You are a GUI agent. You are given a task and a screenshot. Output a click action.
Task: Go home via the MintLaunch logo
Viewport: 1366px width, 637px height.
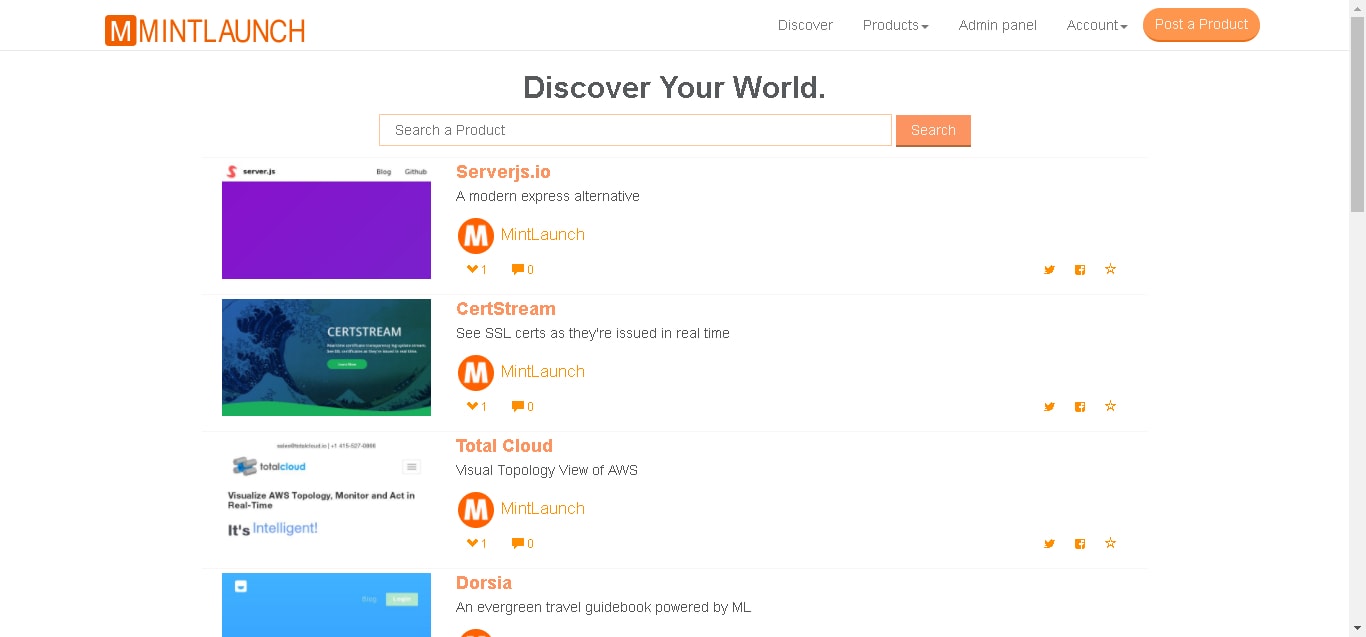click(205, 30)
